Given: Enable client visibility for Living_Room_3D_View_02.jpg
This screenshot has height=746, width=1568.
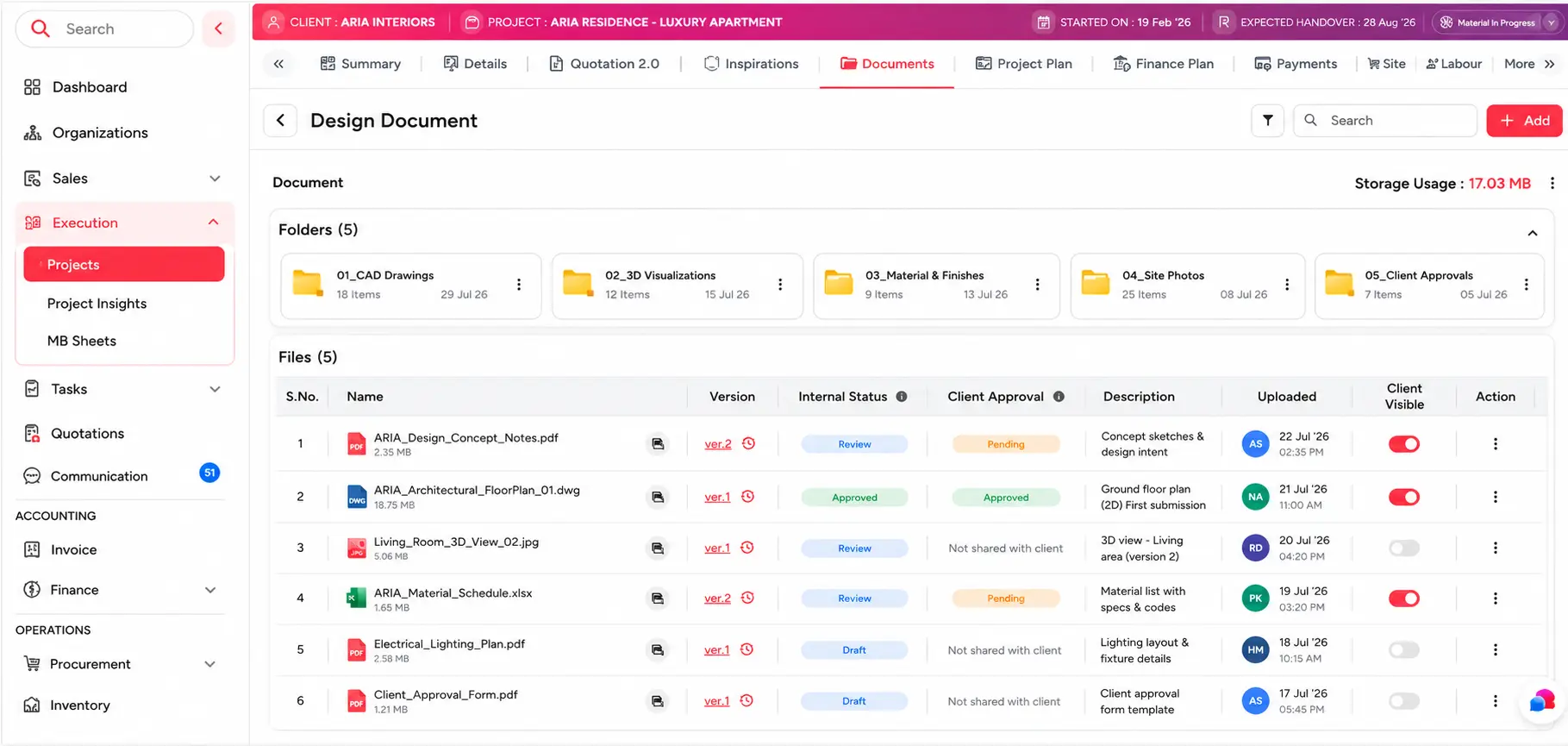Looking at the screenshot, I should pyautogui.click(x=1403, y=548).
